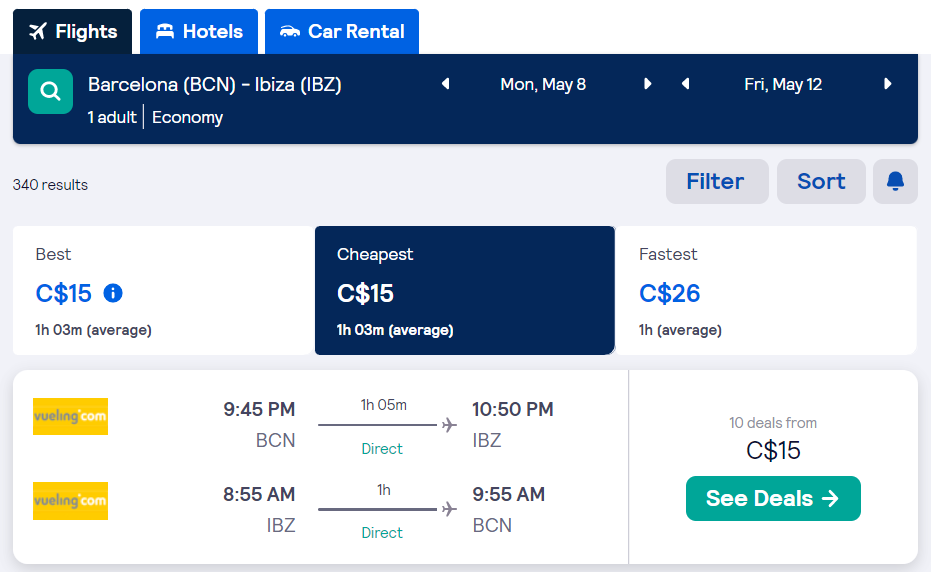Viewport: 931px width, 572px height.
Task: Move return date back from Fri, May 12
Action: [x=686, y=84]
